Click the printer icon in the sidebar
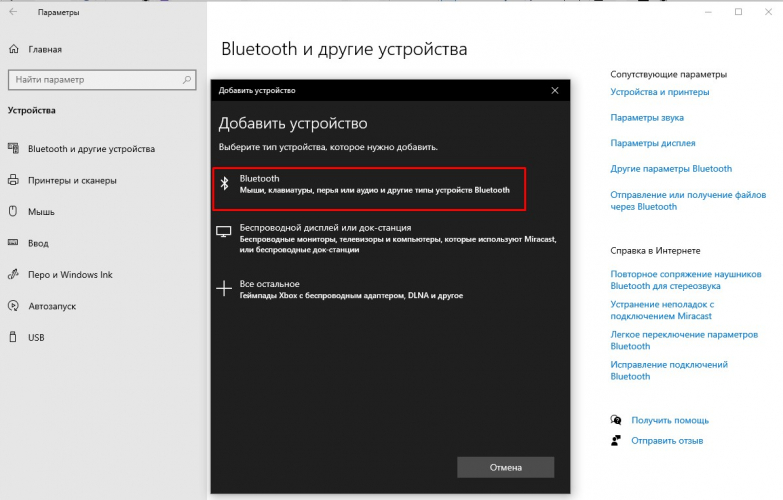 (x=14, y=180)
